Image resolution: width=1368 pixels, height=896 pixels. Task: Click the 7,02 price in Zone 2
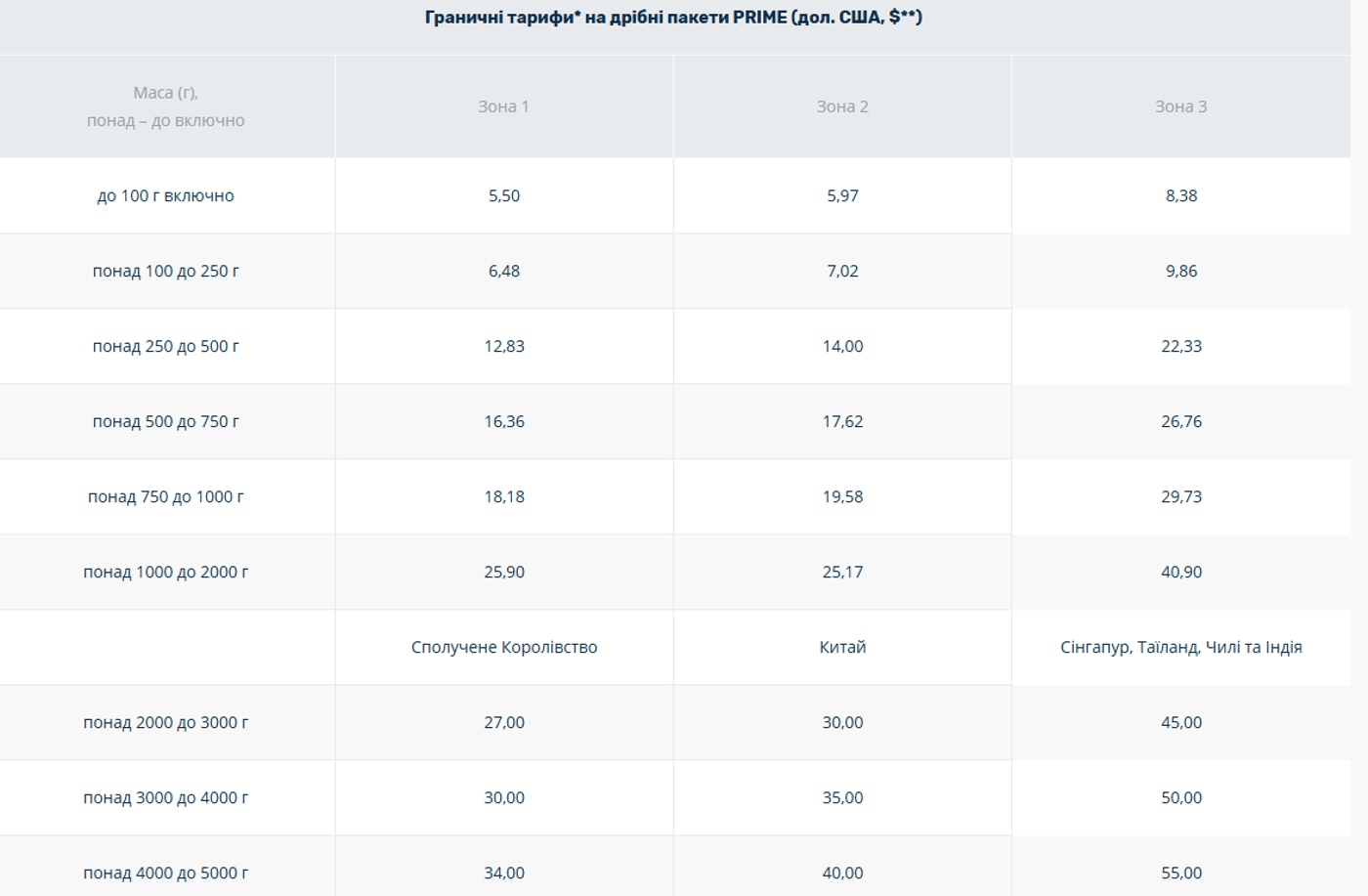tap(842, 271)
